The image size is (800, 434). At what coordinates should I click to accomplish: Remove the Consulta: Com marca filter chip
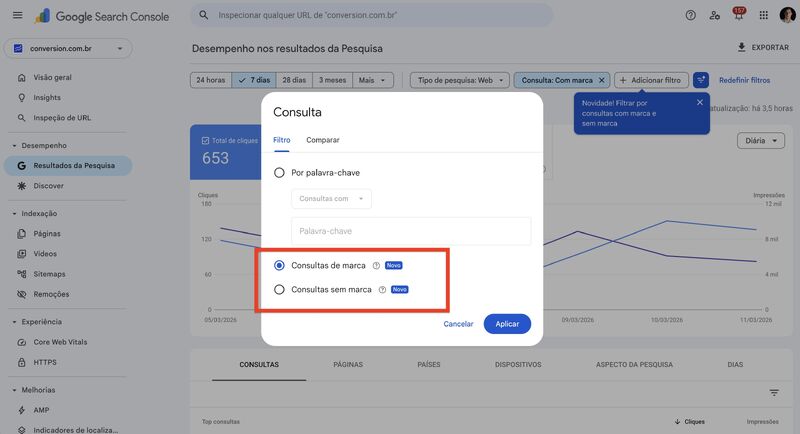601,80
